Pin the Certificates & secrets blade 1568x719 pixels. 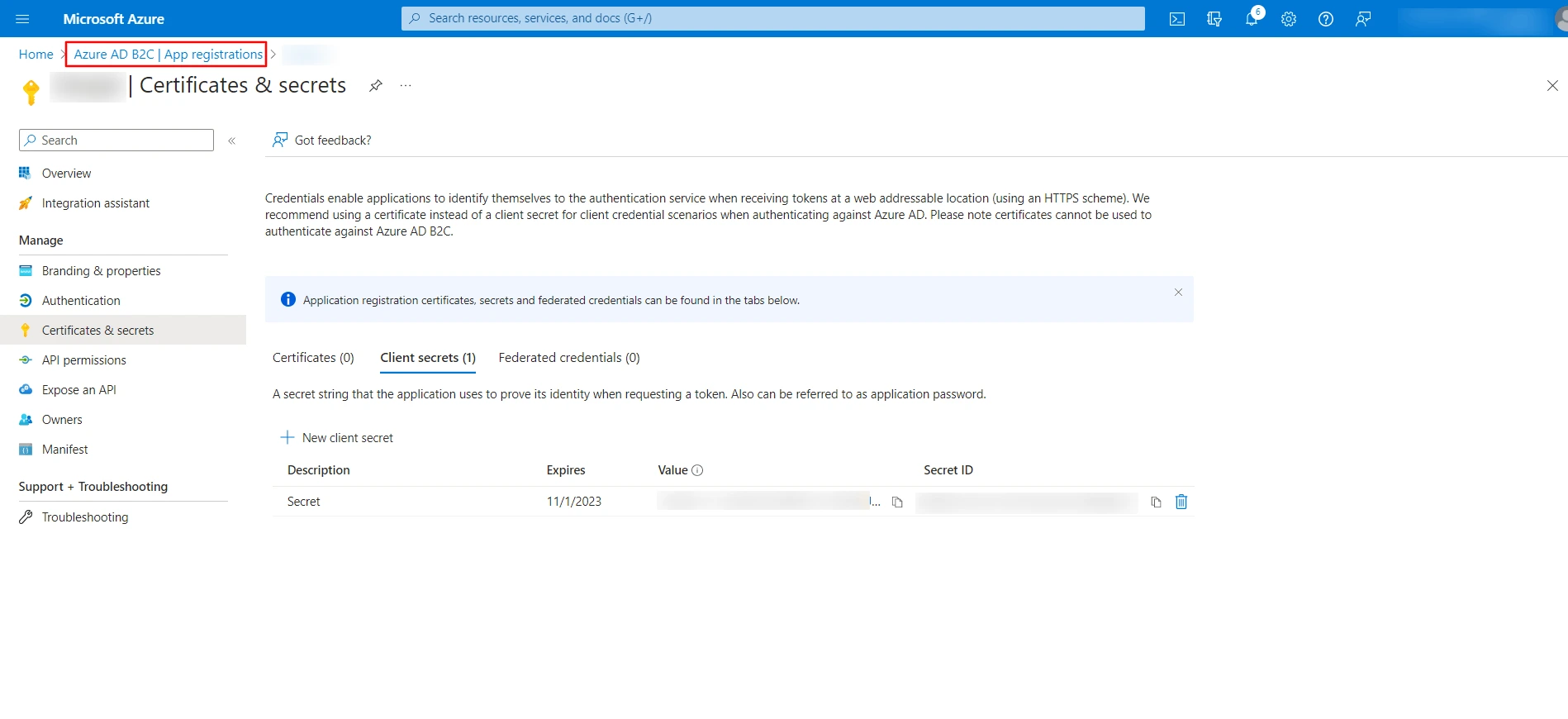376,85
